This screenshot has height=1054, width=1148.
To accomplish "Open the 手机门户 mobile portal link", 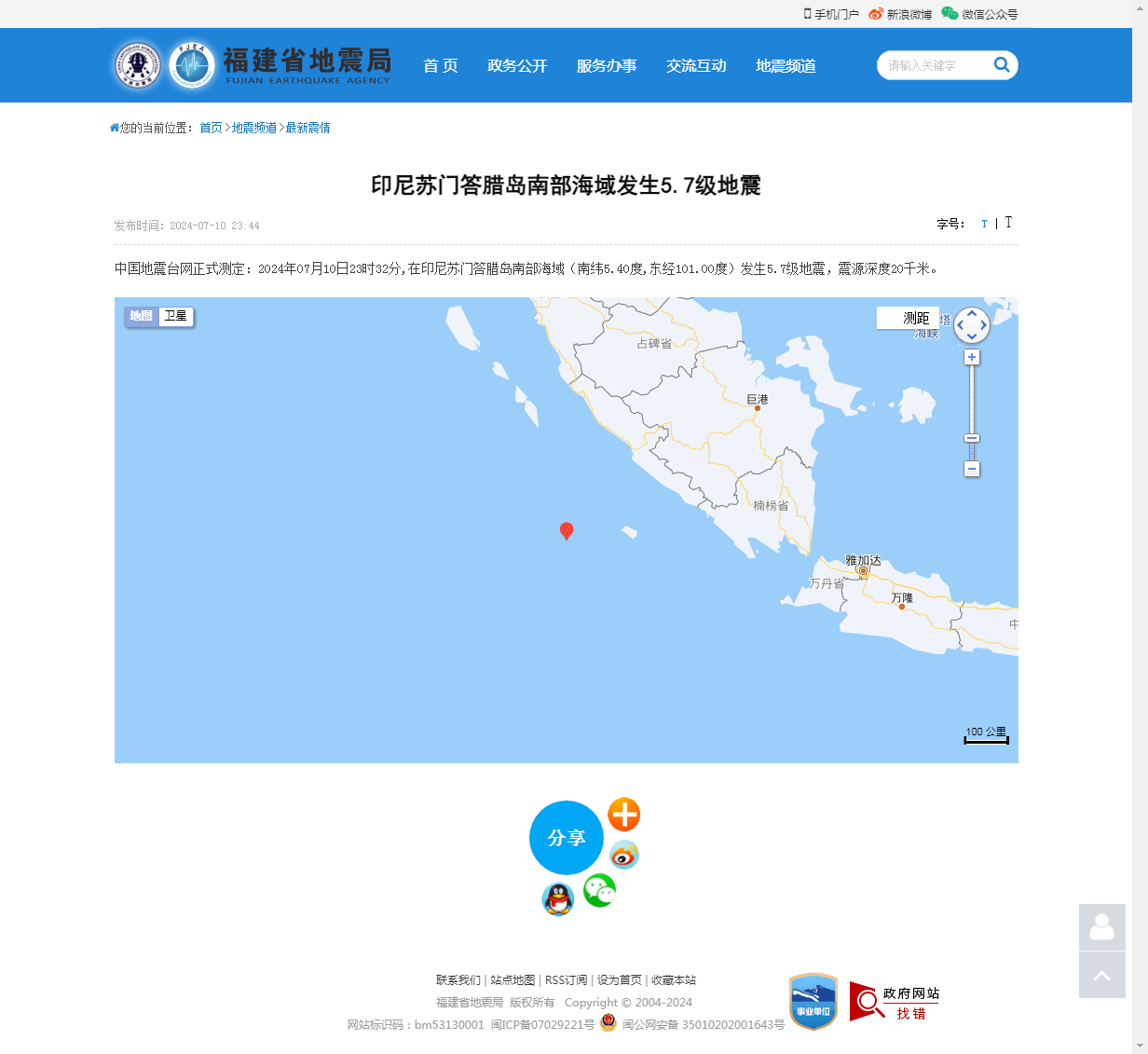I will click(x=831, y=14).
